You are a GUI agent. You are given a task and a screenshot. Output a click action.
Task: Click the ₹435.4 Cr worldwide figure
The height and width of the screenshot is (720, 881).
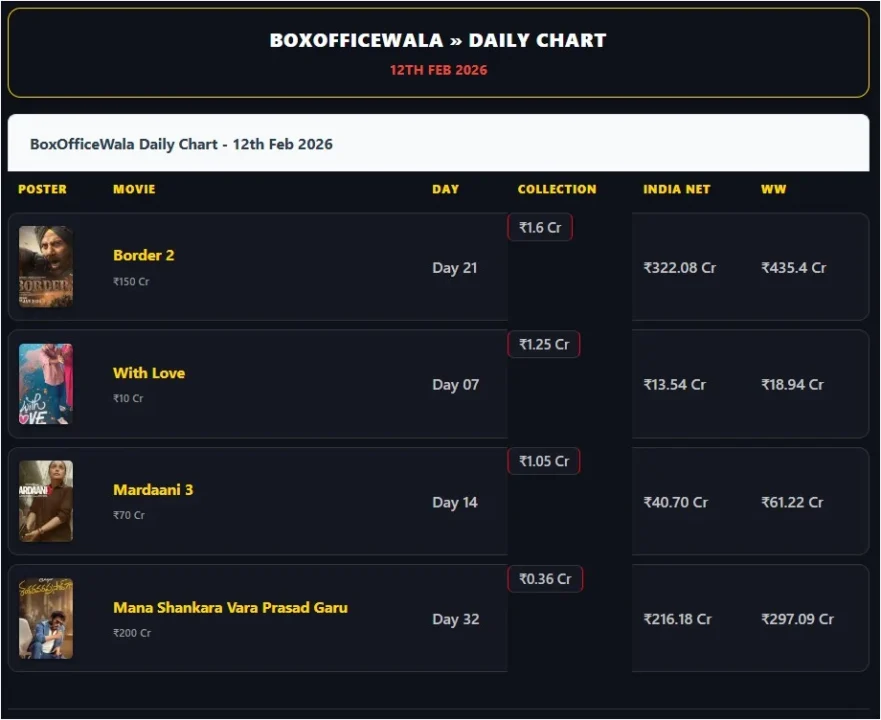tap(793, 268)
